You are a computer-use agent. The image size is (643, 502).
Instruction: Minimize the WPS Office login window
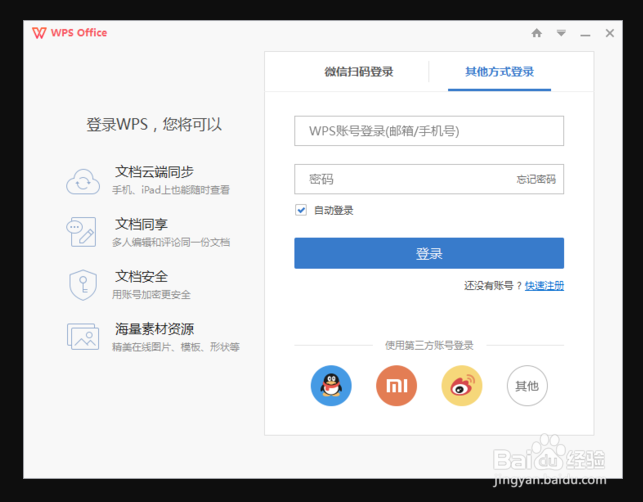[585, 35]
